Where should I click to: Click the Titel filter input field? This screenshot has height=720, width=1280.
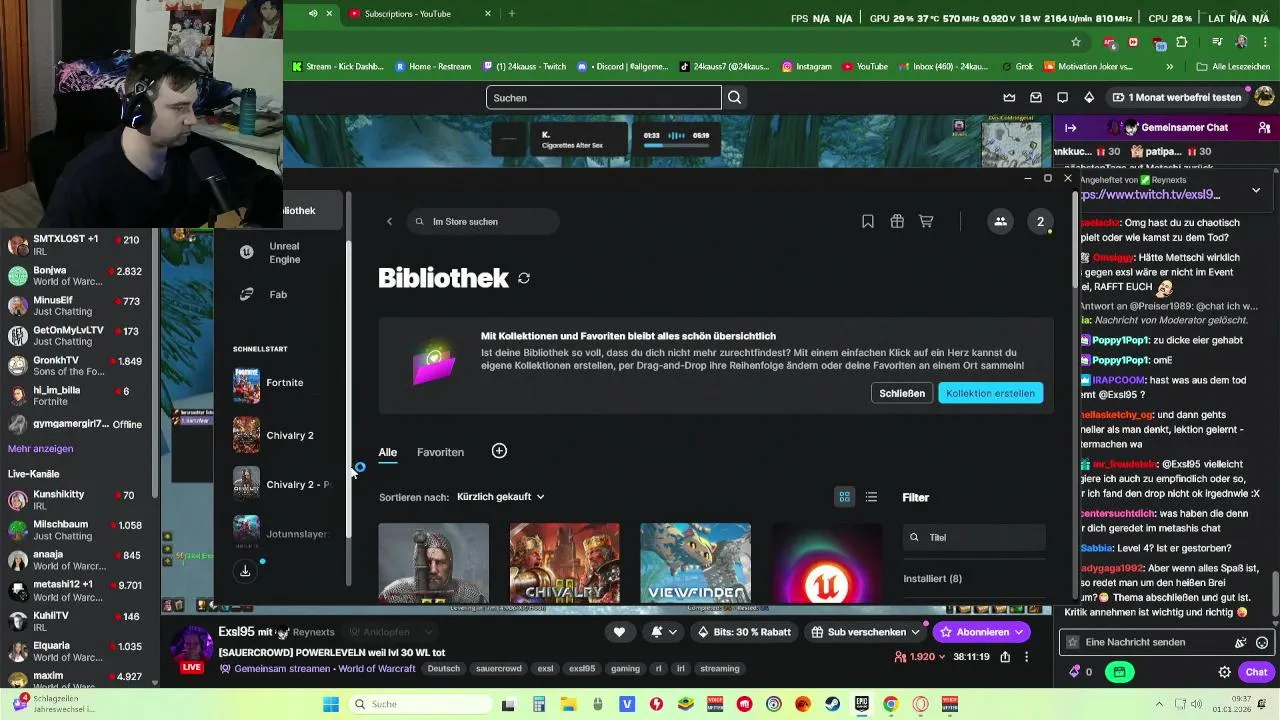coord(975,537)
